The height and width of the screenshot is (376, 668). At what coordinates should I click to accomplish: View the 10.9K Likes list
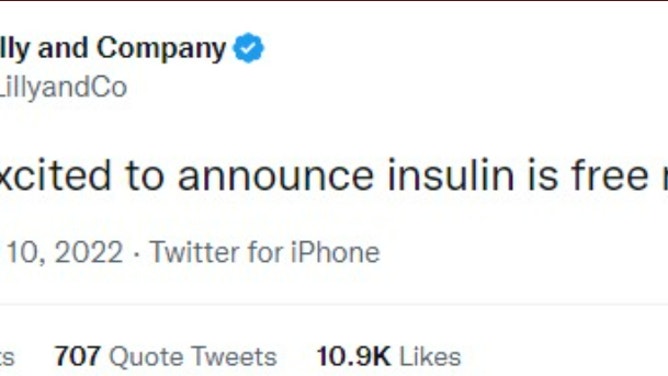click(389, 356)
